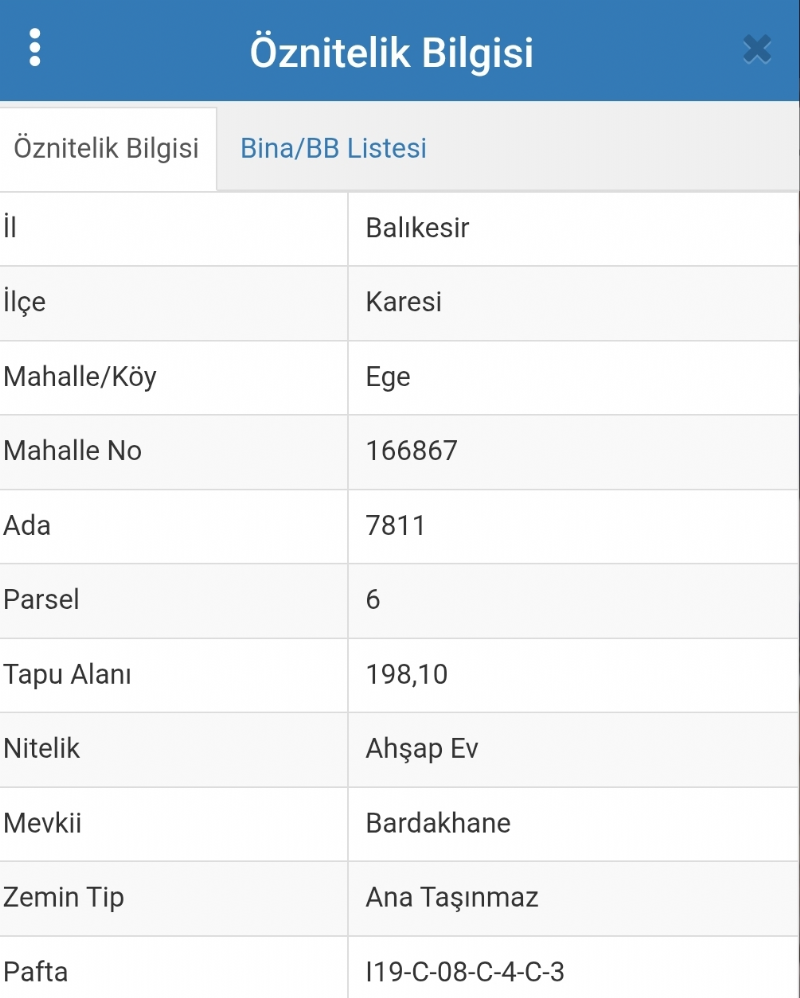Image resolution: width=800 pixels, height=998 pixels.
Task: Switch to the Bina/BB Listesi tab
Action: 333,148
